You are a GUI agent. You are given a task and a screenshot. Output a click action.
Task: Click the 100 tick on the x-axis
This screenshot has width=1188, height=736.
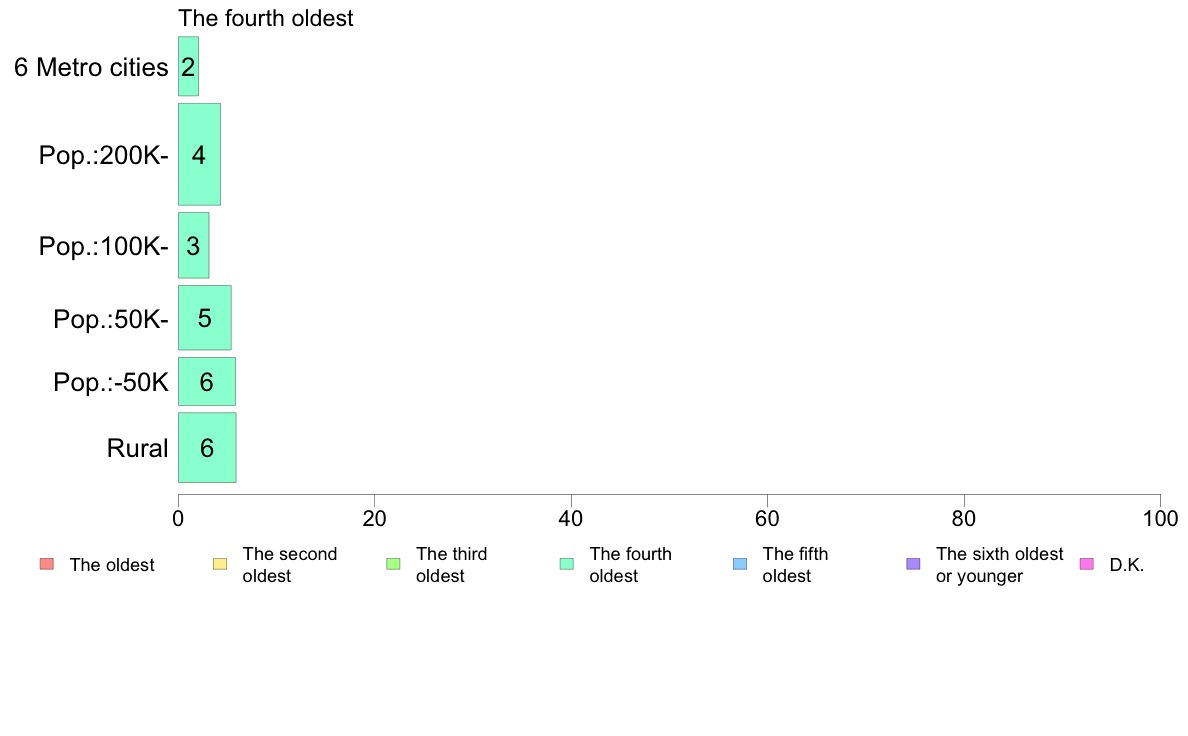click(1160, 518)
